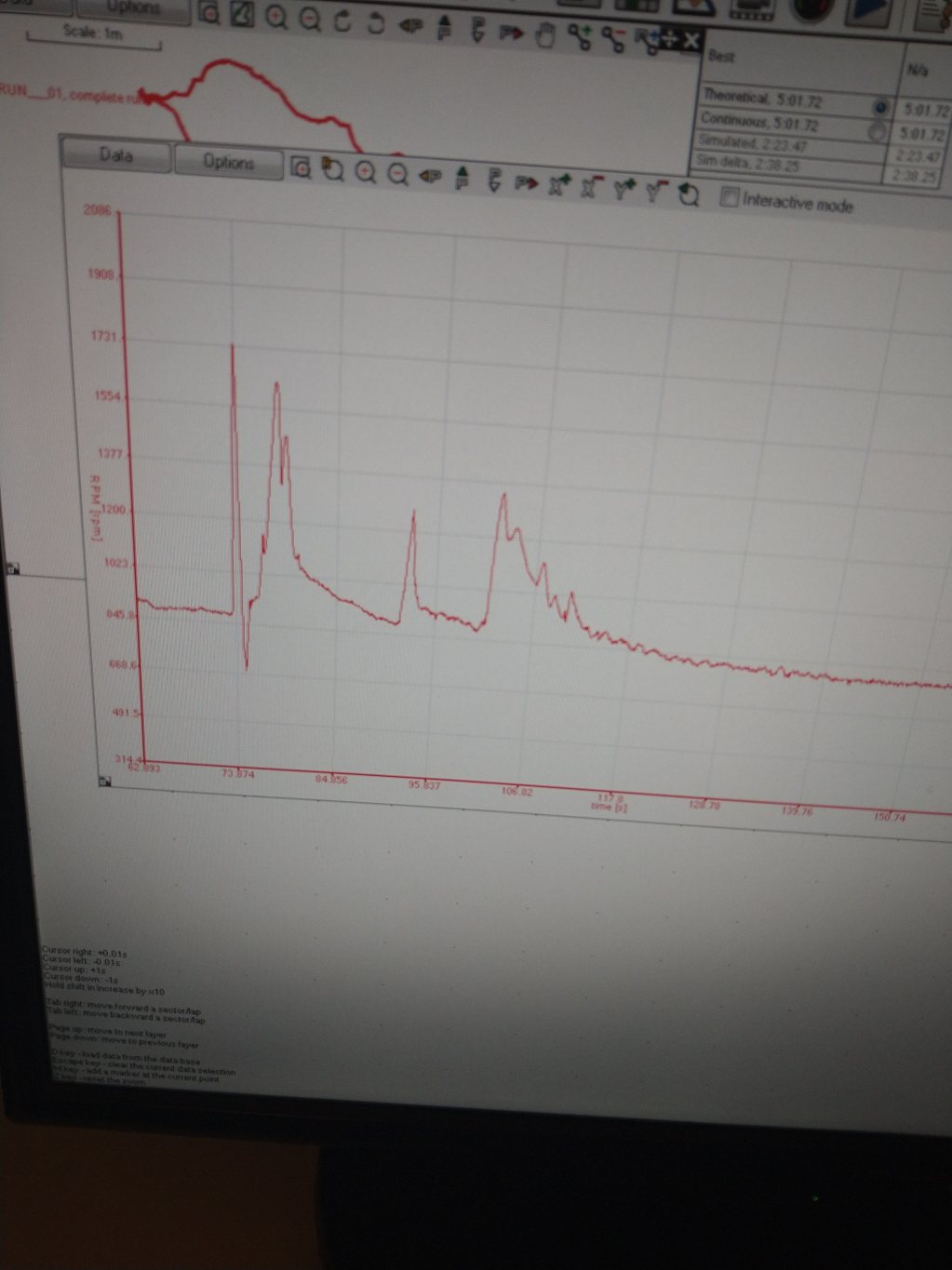Zoom out on the track map
The image size is (952, 1270).
click(310, 19)
